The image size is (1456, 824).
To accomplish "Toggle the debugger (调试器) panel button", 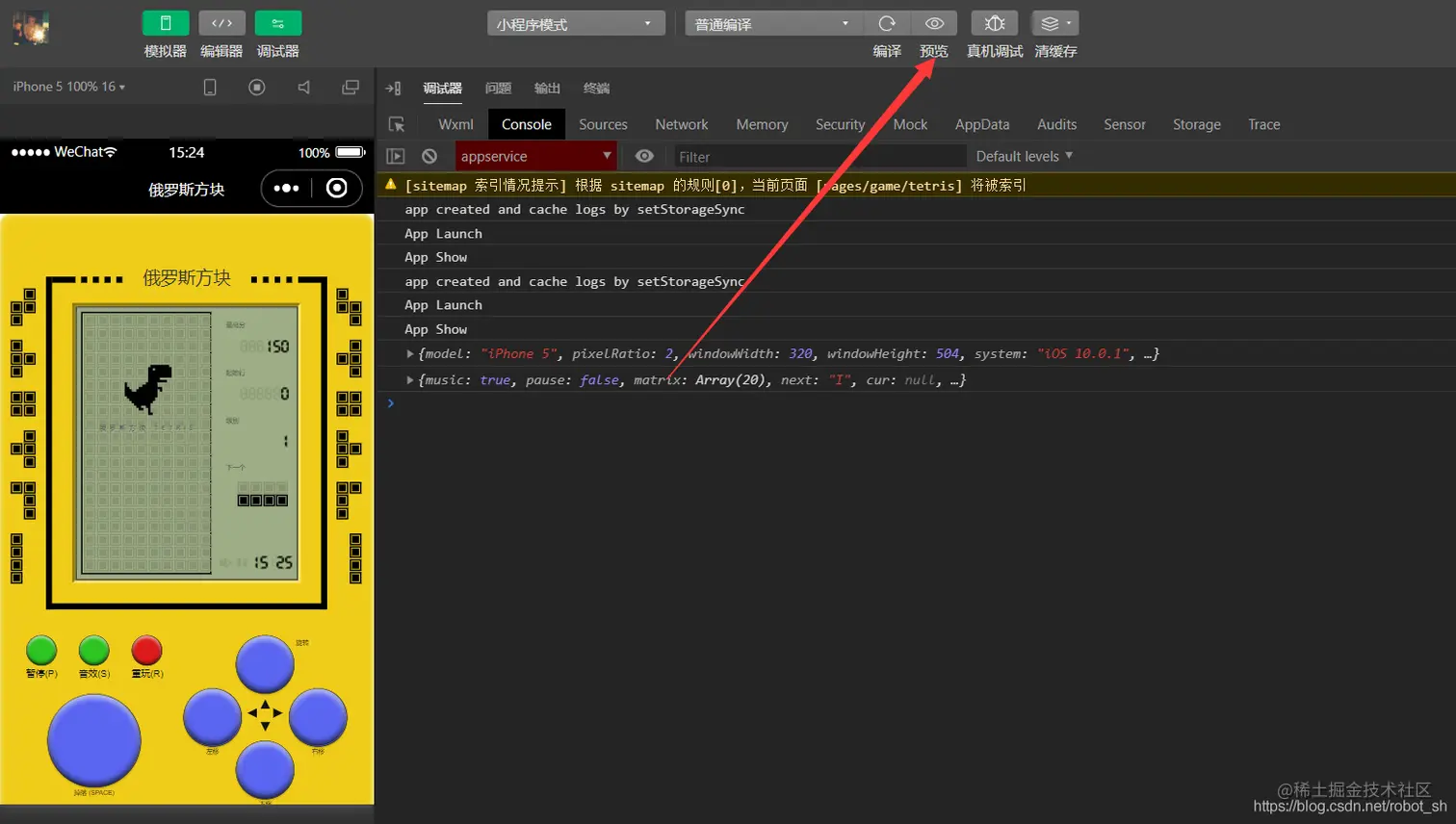I will pos(278,23).
